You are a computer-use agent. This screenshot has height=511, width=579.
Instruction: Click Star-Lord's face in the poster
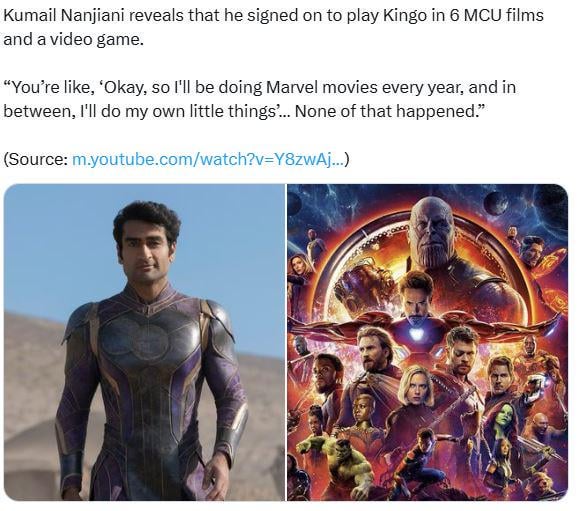coord(500,375)
